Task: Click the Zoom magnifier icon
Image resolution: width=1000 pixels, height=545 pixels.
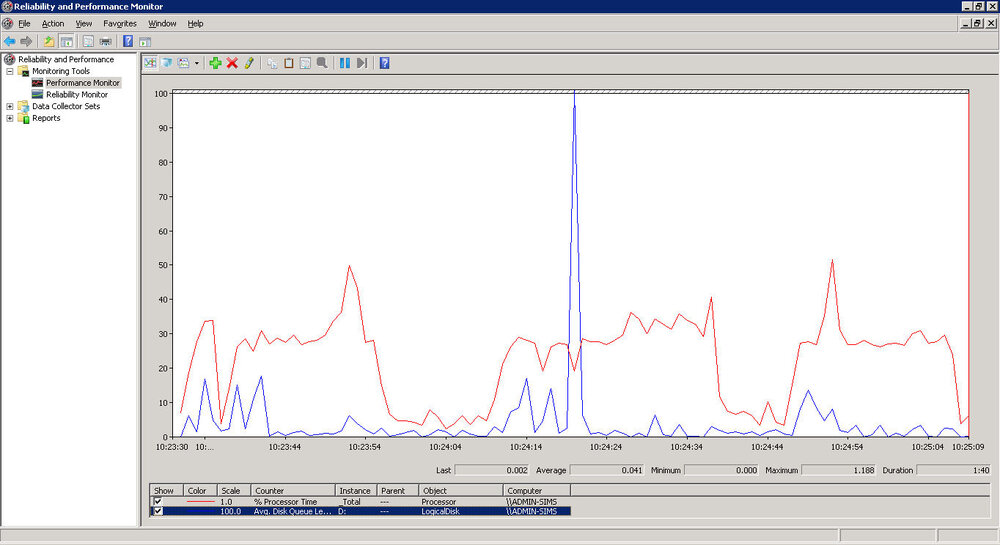Action: point(322,63)
